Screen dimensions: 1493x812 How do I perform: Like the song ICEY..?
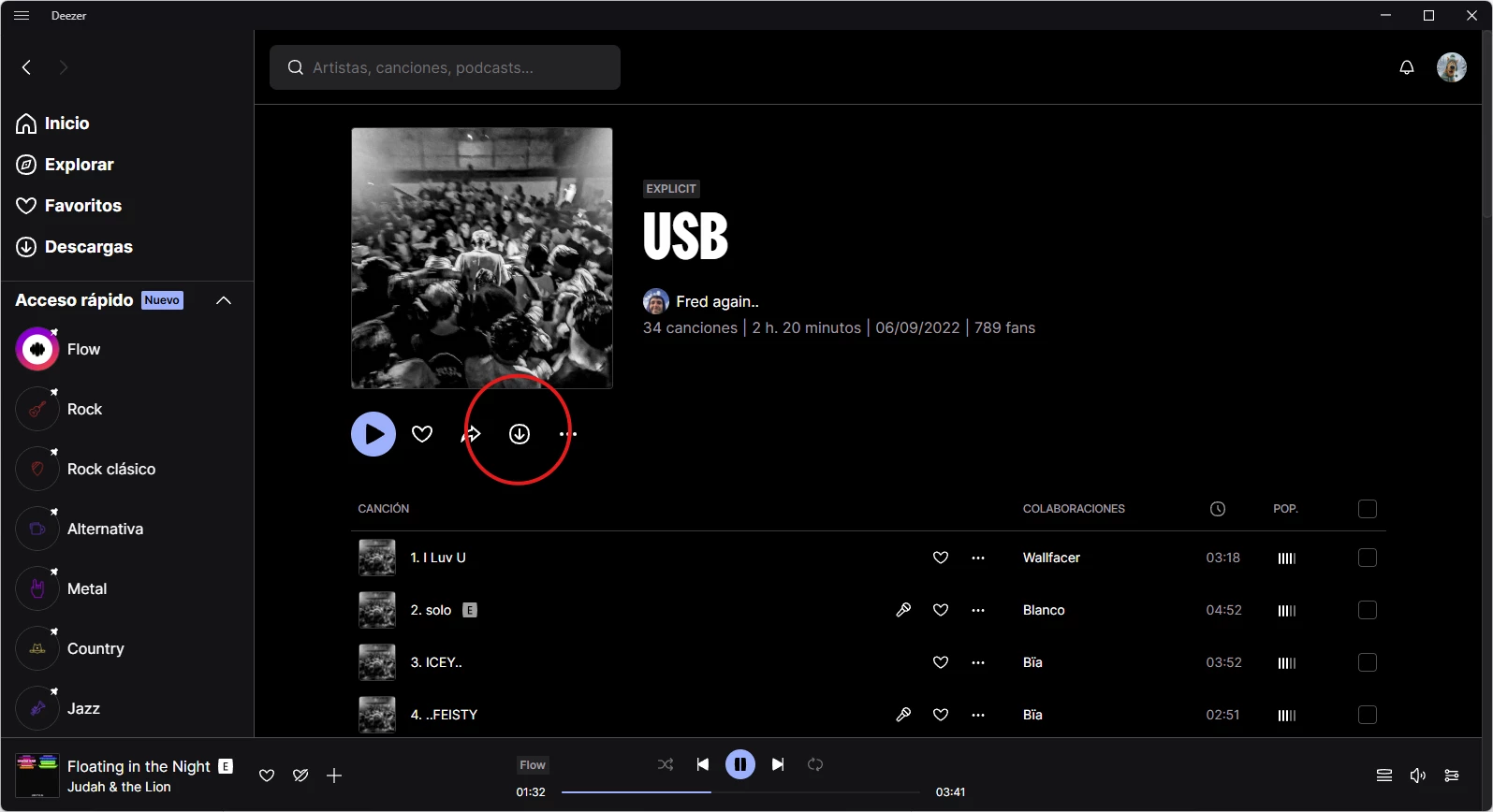click(941, 662)
